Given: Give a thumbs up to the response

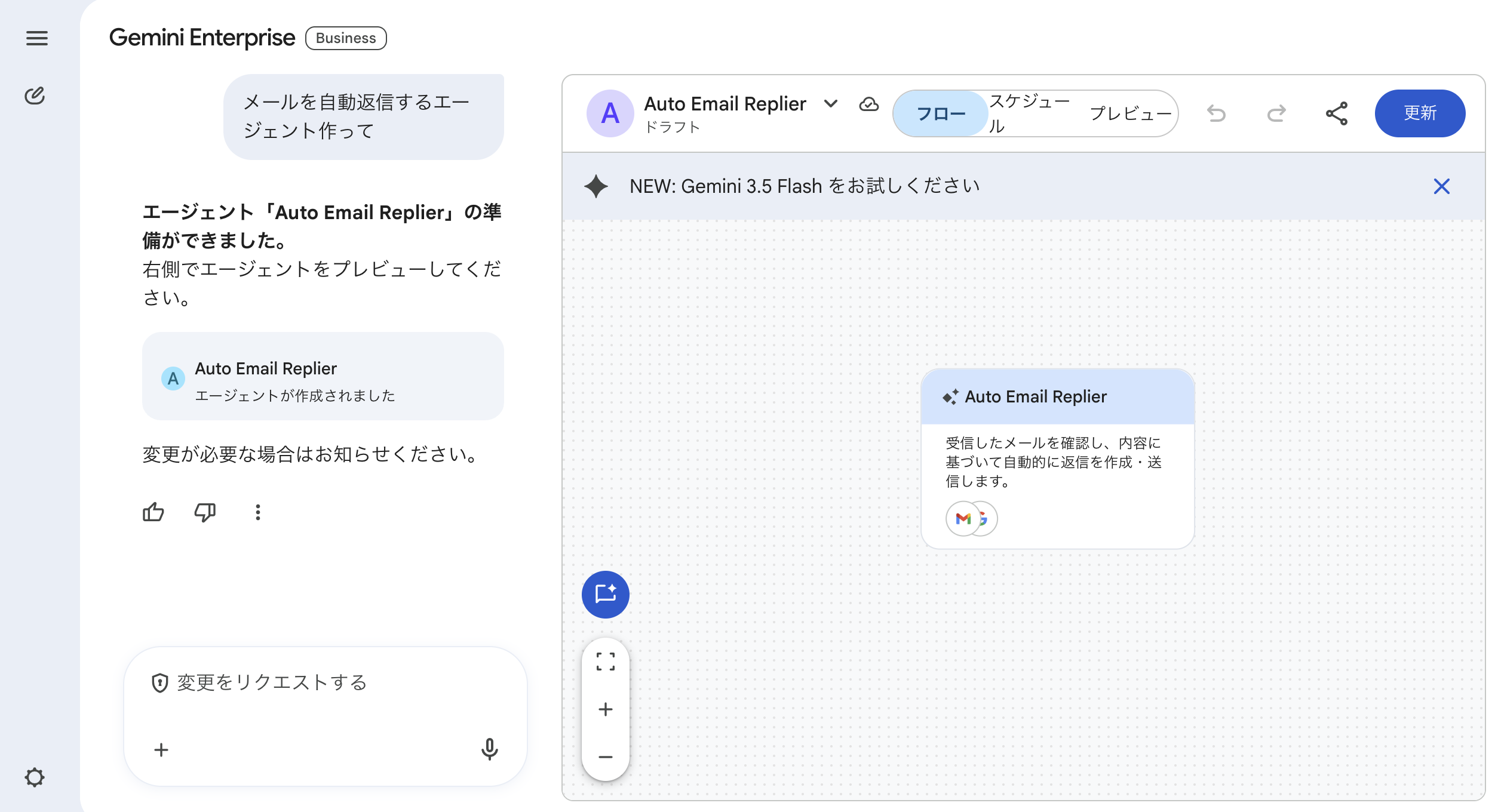Looking at the screenshot, I should (x=154, y=512).
